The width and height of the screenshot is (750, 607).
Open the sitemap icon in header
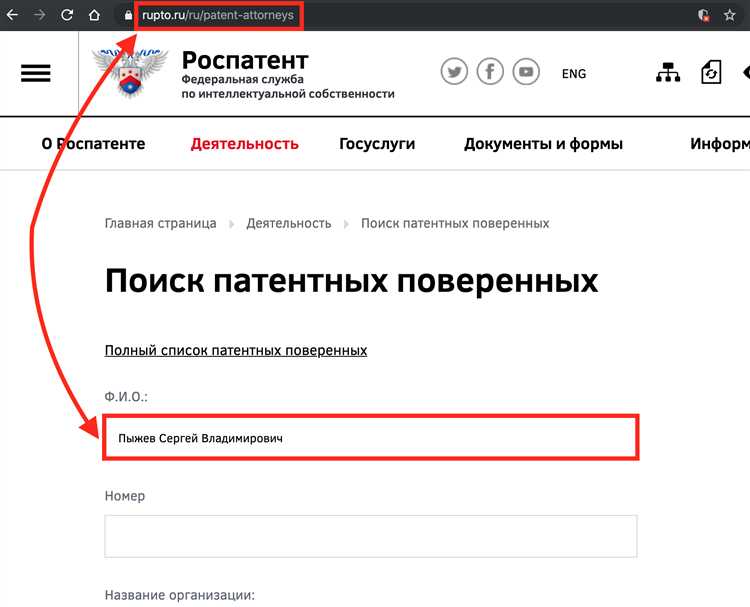pos(668,72)
